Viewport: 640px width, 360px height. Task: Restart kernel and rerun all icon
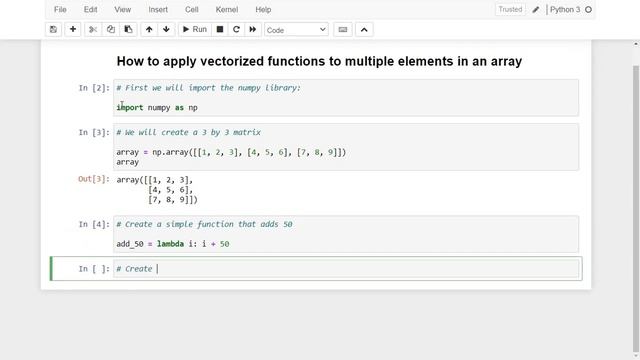253,29
